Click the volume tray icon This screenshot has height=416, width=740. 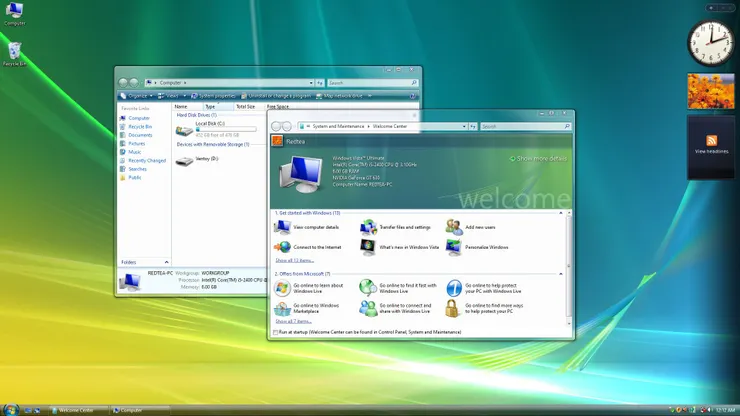pyautogui.click(x=709, y=410)
